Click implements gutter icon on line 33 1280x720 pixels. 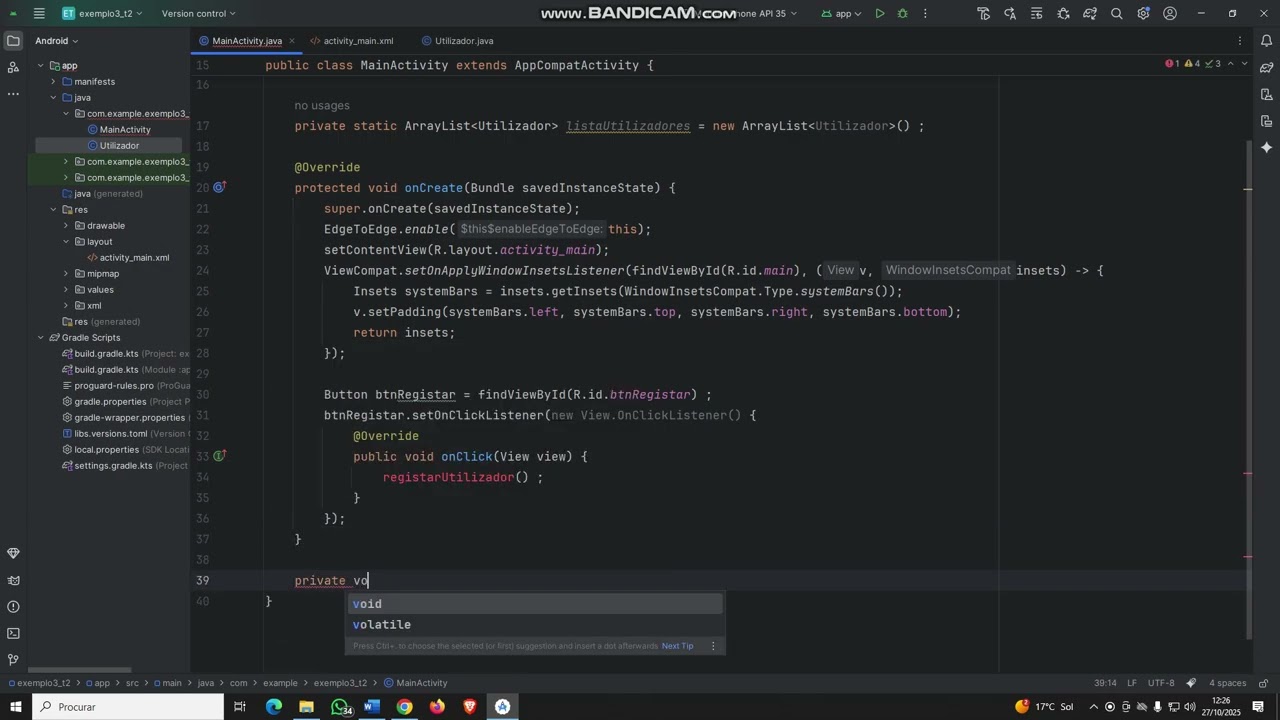tap(220, 456)
